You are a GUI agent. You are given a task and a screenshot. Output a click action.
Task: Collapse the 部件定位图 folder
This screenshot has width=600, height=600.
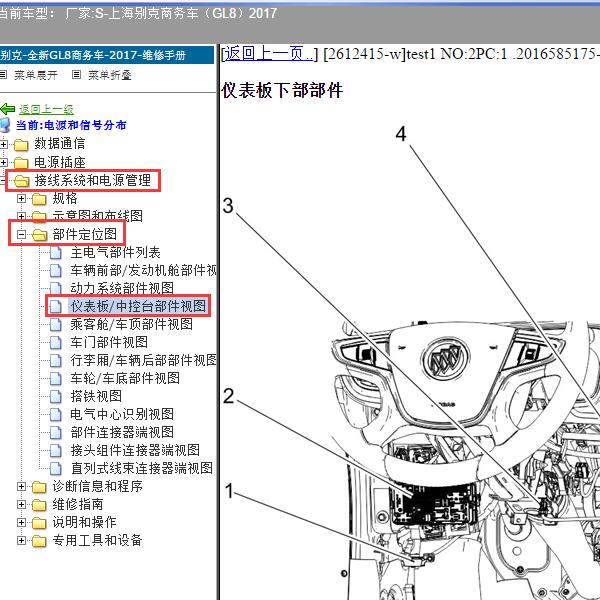21,234
